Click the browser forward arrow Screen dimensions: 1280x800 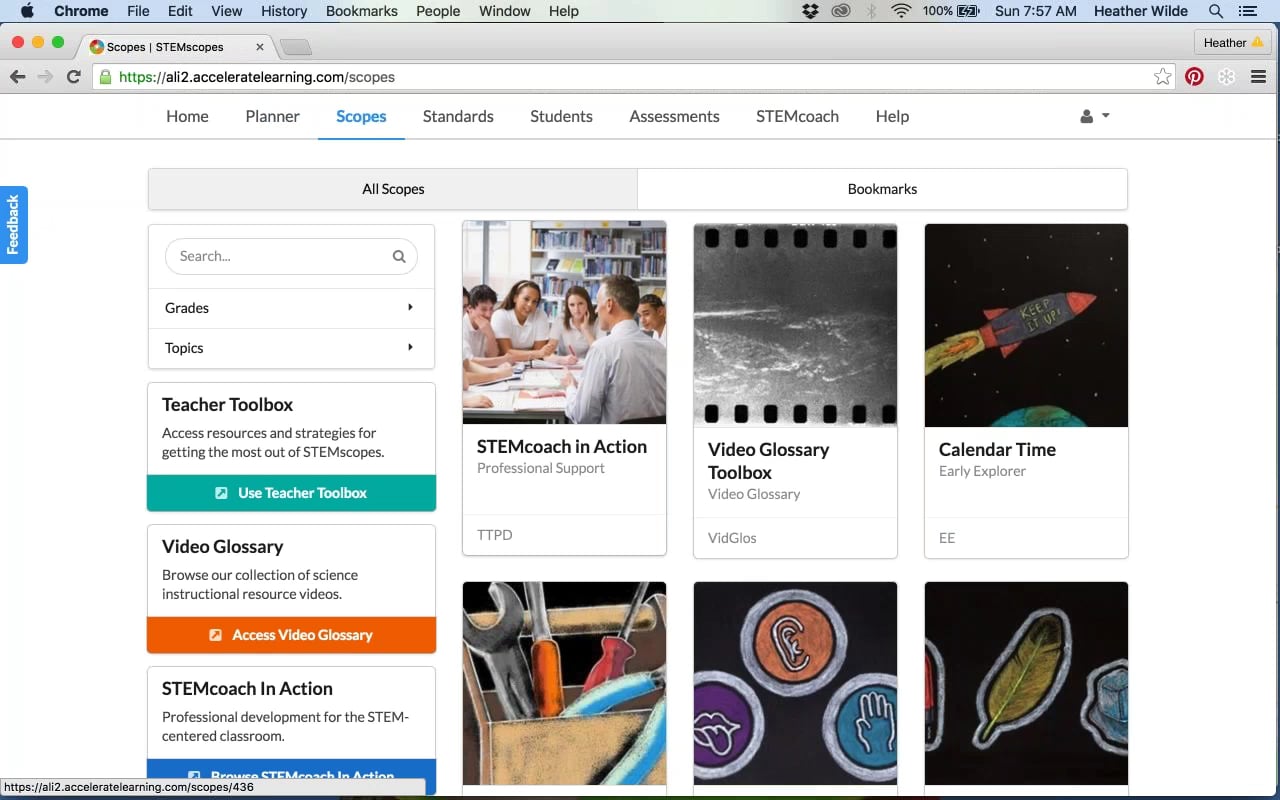[x=45, y=77]
